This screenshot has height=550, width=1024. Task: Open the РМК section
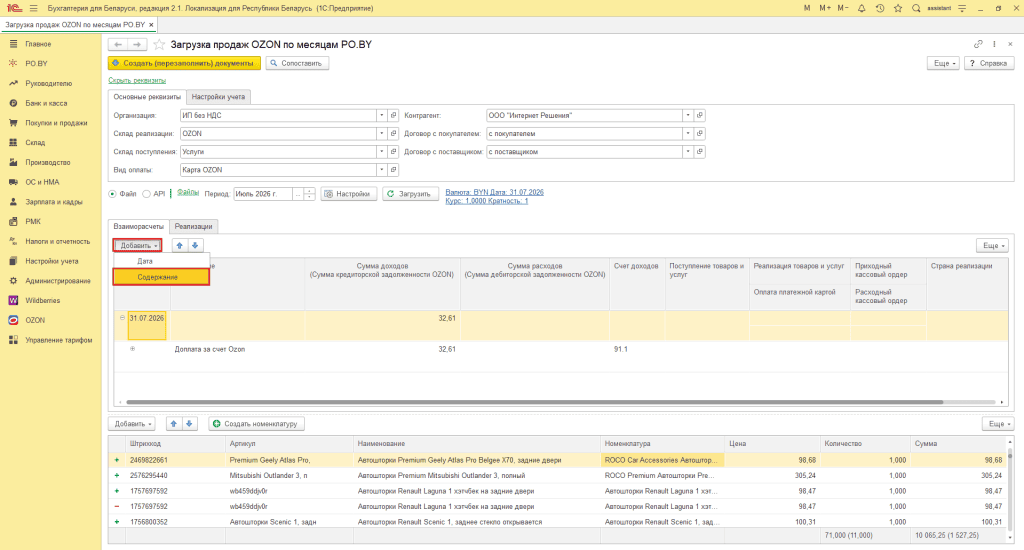pyautogui.click(x=33, y=221)
